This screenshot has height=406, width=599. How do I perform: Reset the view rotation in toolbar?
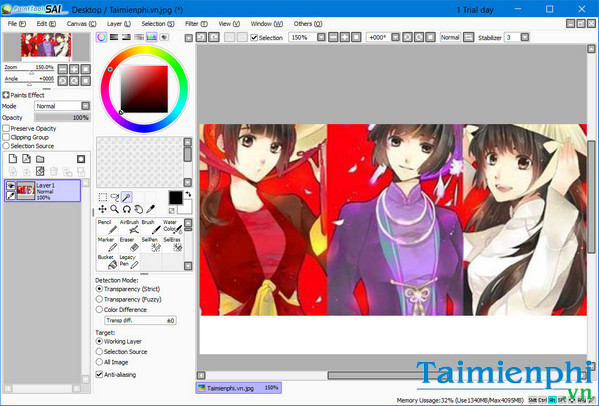tap(431, 37)
